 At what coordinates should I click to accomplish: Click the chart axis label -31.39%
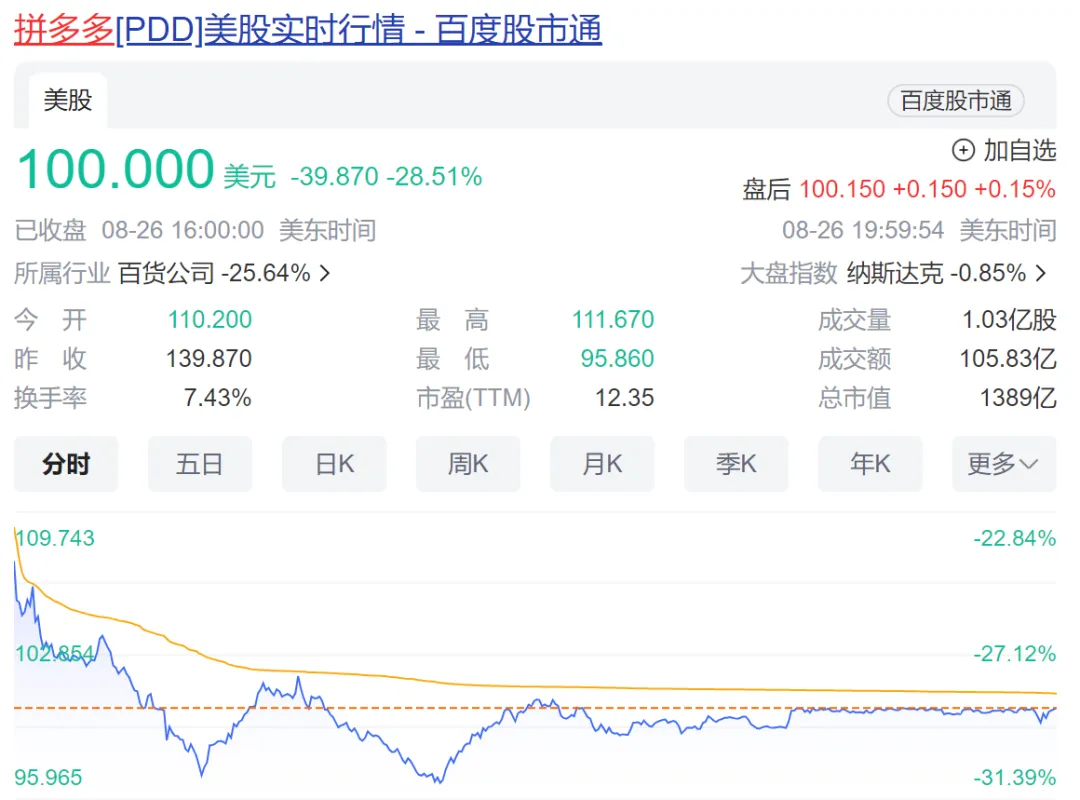tap(1015, 778)
